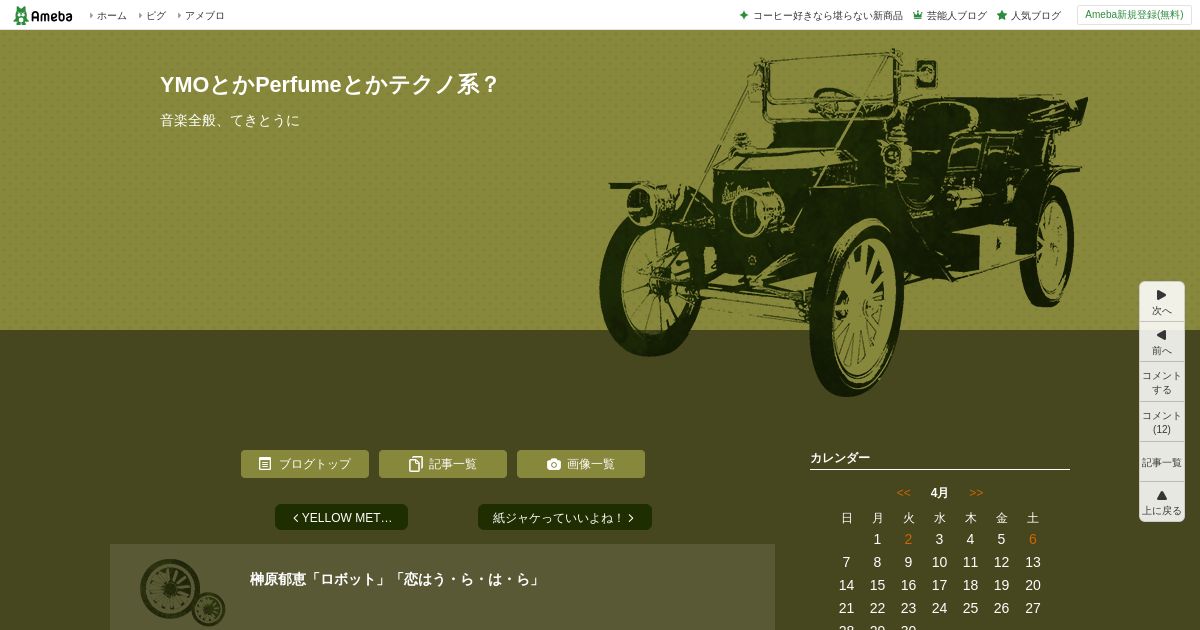The image size is (1200, 630).
Task: Click calendar date 11
Action: point(970,562)
